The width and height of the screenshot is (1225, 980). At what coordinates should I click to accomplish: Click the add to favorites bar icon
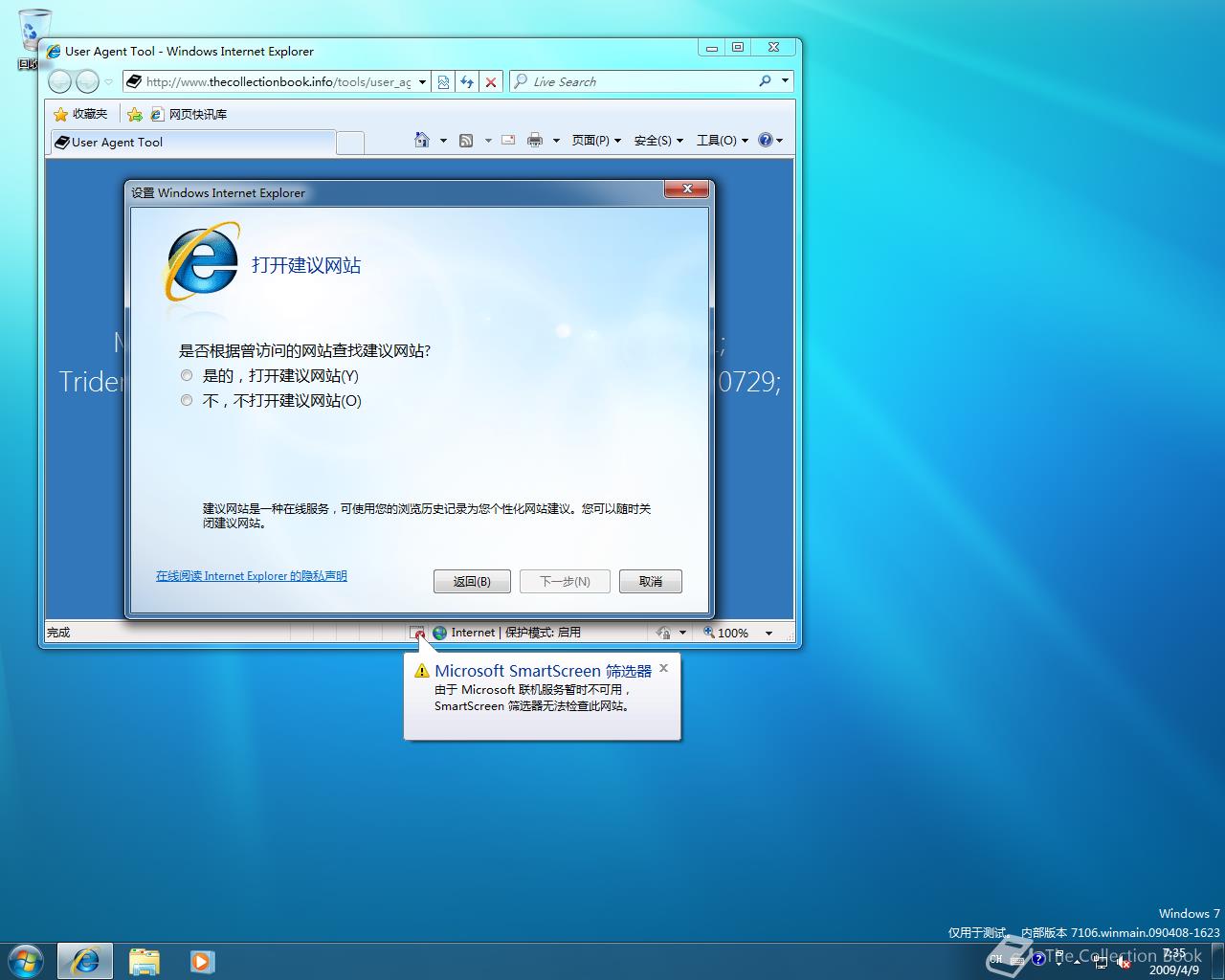click(x=135, y=114)
